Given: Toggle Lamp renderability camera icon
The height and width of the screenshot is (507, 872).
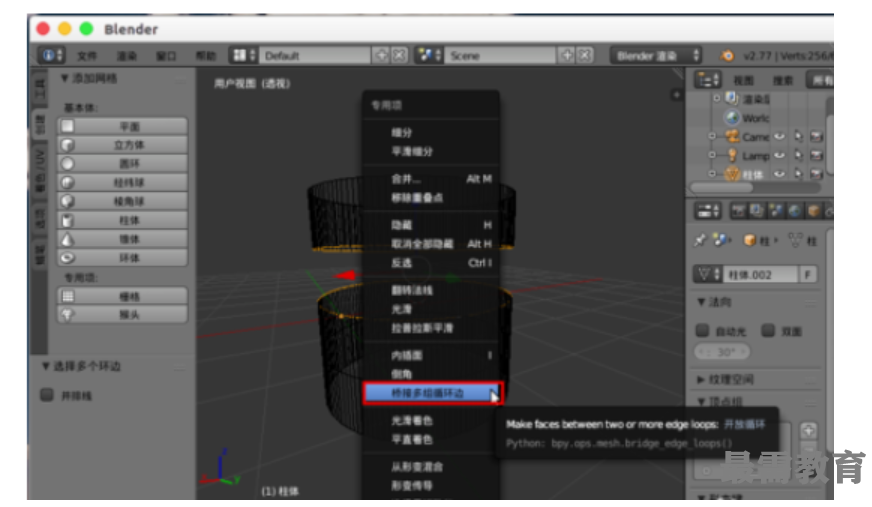Looking at the screenshot, I should coord(816,155).
